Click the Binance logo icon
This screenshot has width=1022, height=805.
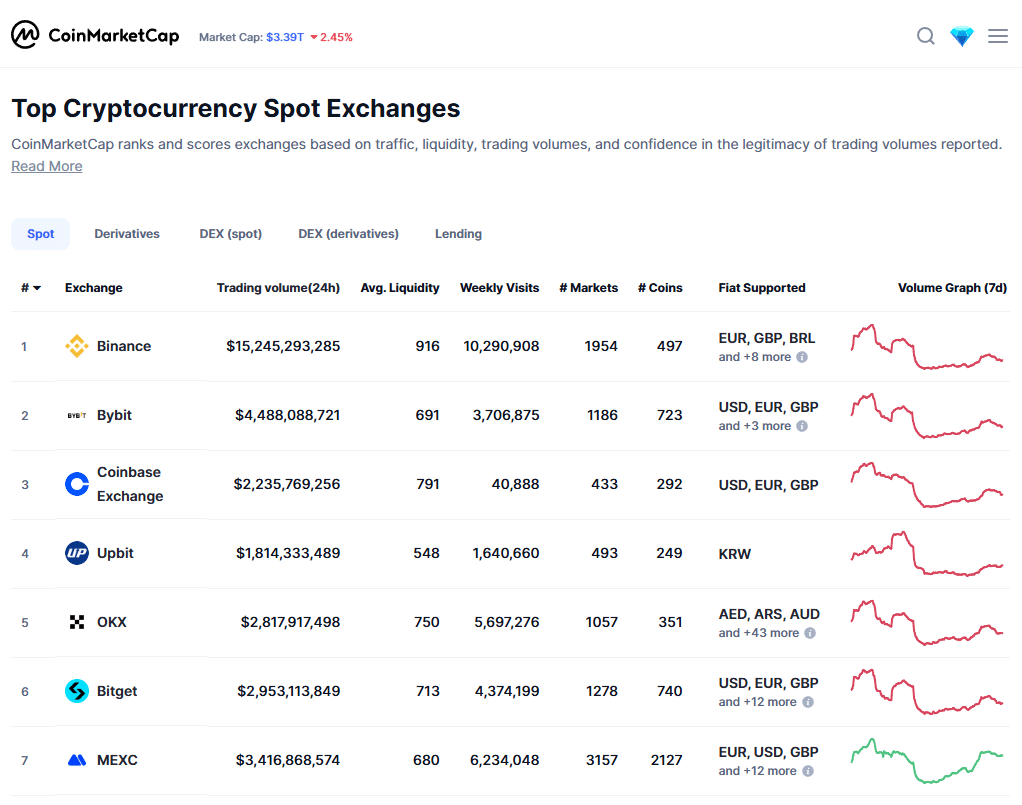coord(77,346)
